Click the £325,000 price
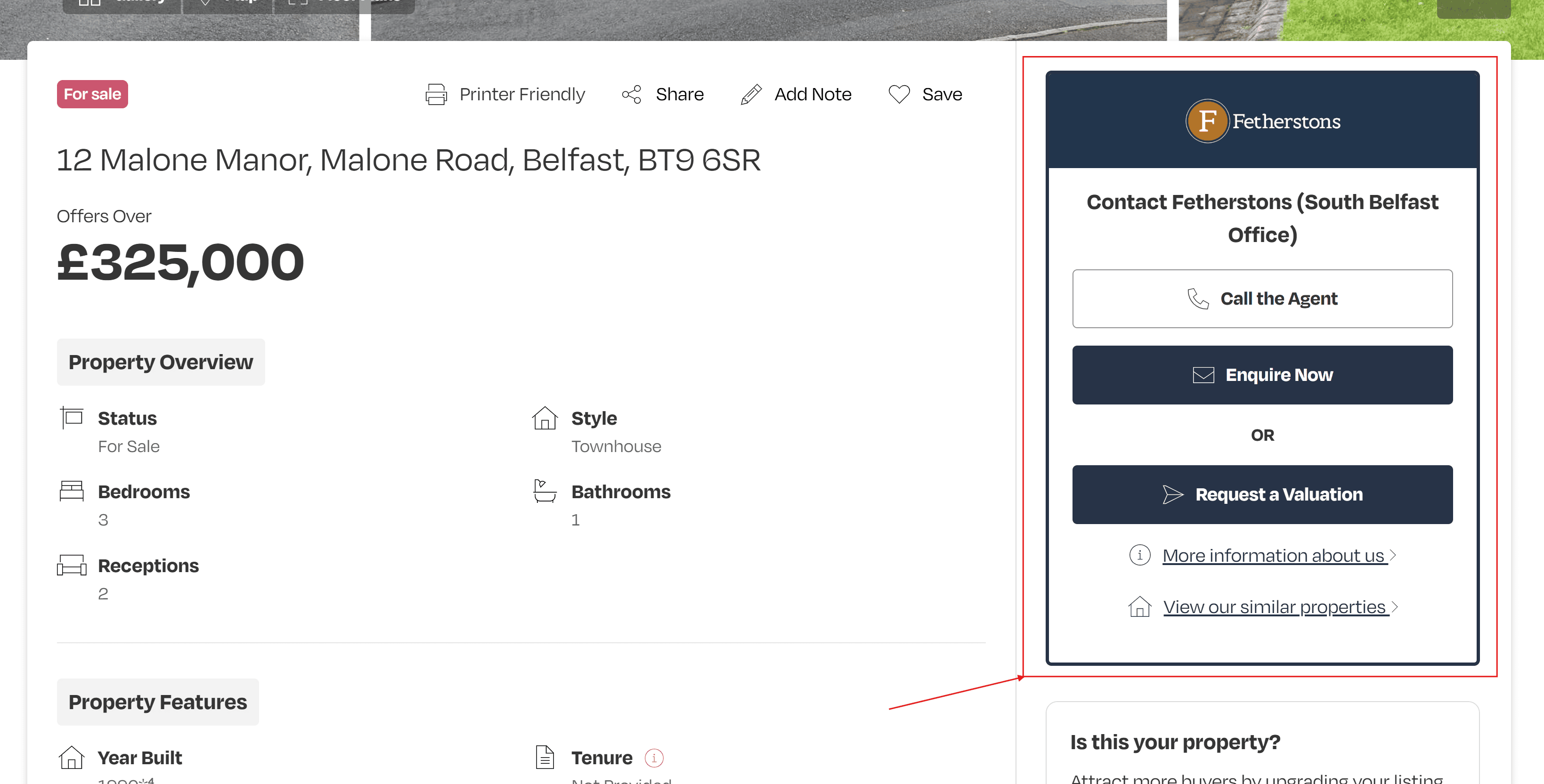The width and height of the screenshot is (1544, 784). tap(180, 263)
